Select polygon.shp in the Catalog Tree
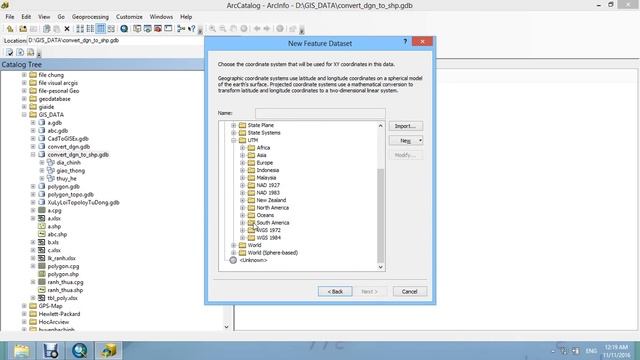This screenshot has width=640, height=360. click(63, 274)
